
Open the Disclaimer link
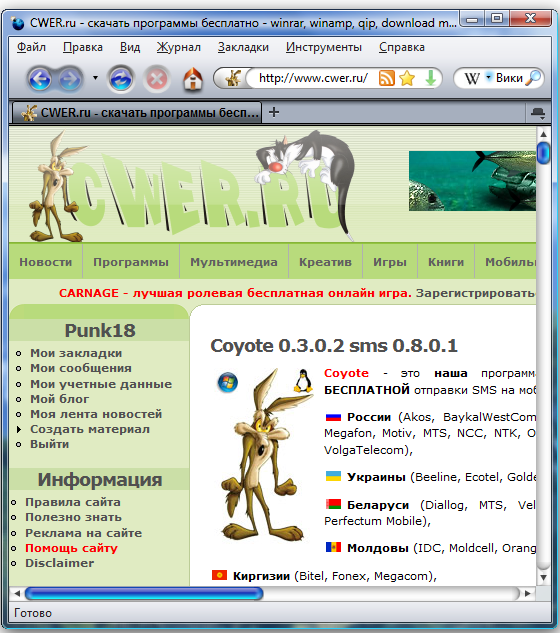pyautogui.click(x=59, y=563)
